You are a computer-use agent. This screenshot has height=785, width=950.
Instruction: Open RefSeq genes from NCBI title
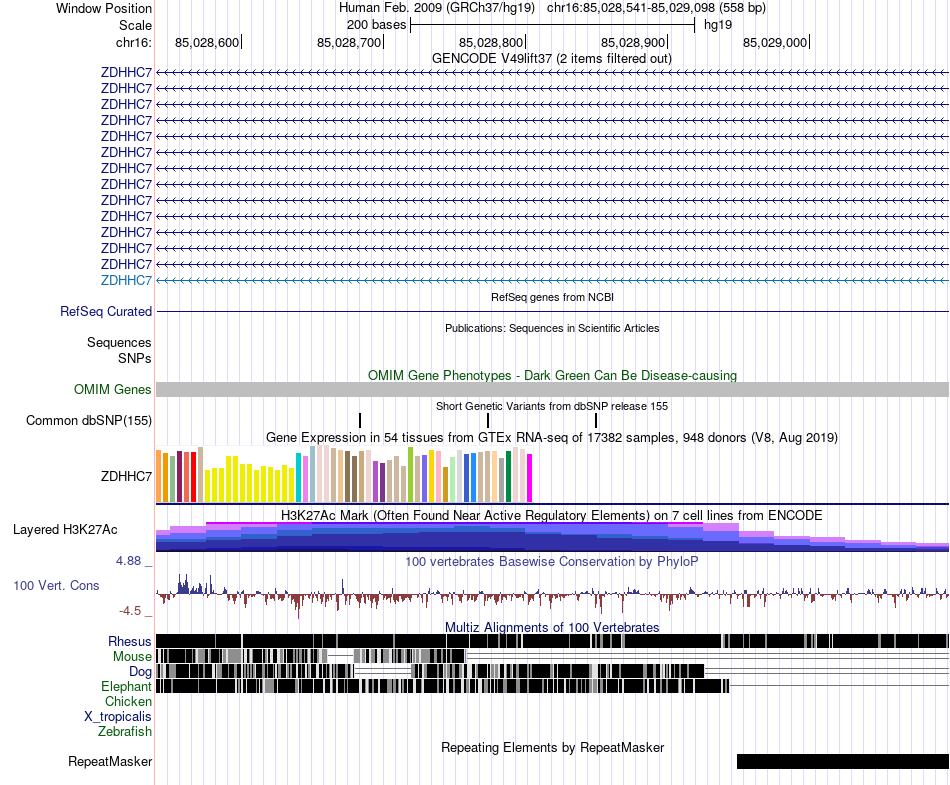point(552,297)
